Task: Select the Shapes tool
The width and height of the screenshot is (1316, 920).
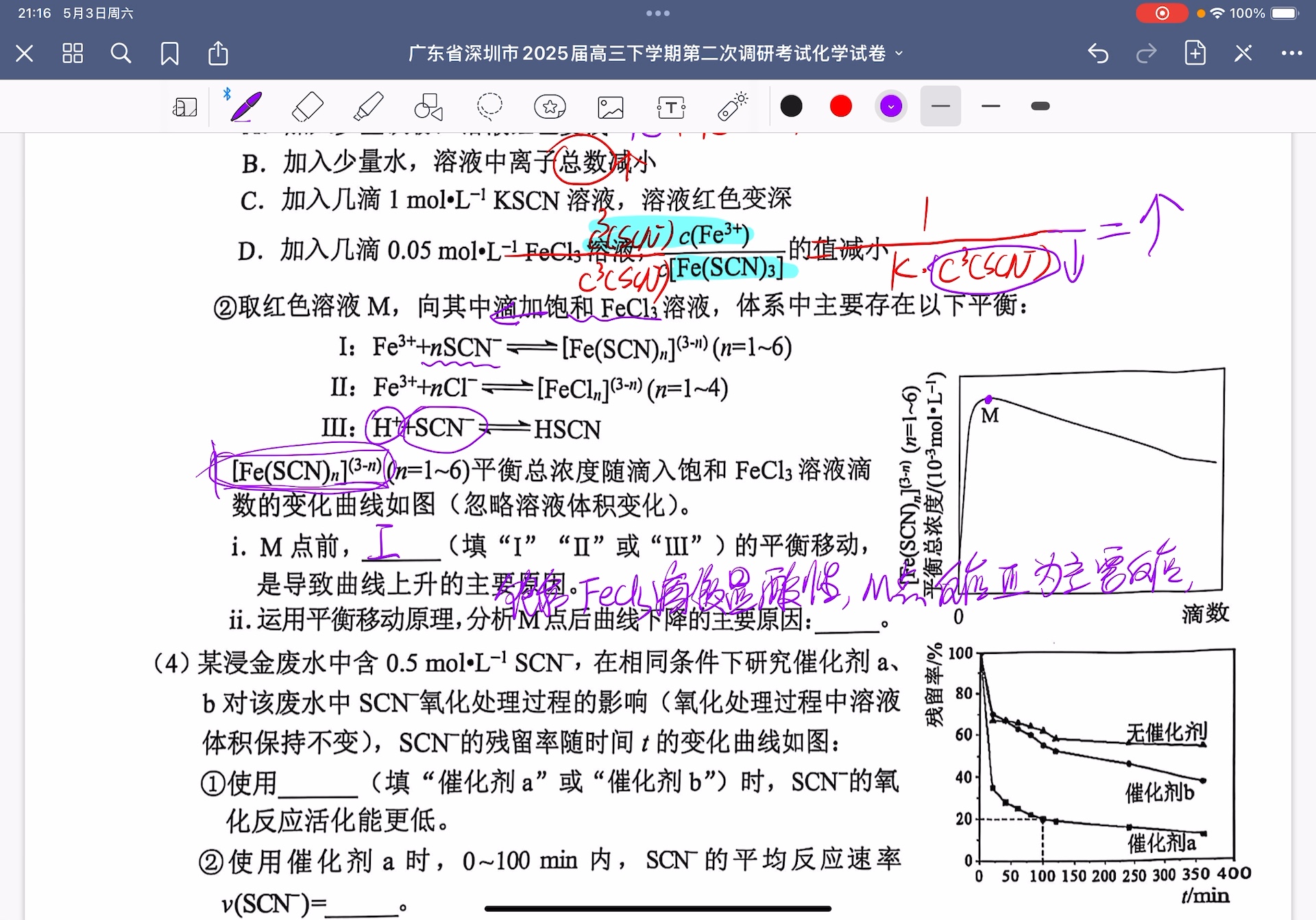Action: click(x=429, y=107)
